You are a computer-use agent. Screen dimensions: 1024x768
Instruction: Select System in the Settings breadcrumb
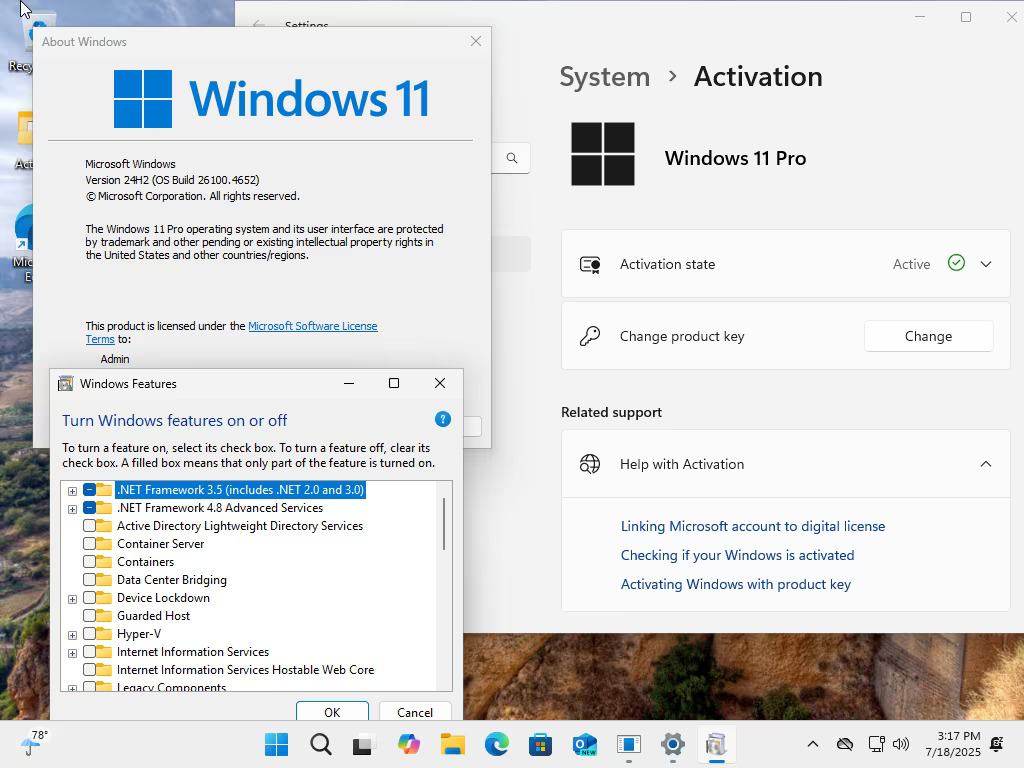605,77
